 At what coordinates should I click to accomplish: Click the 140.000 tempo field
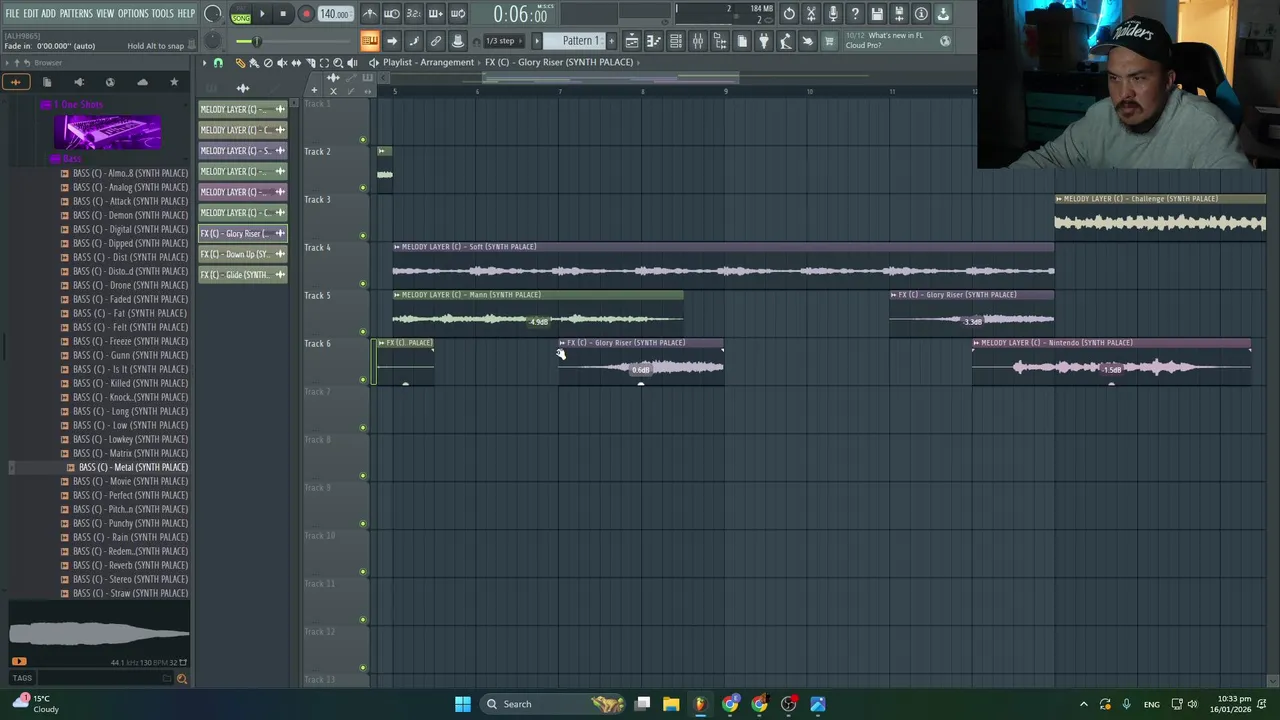335,14
